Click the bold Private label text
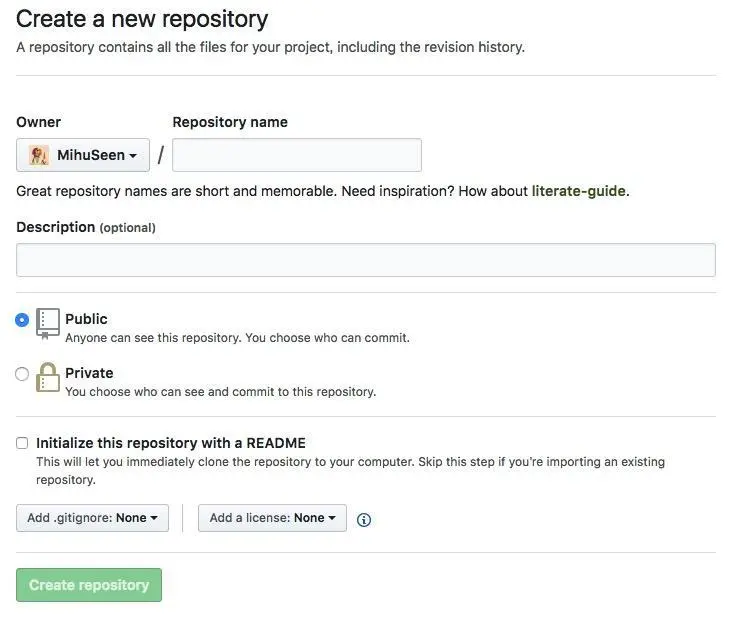 [x=89, y=373]
